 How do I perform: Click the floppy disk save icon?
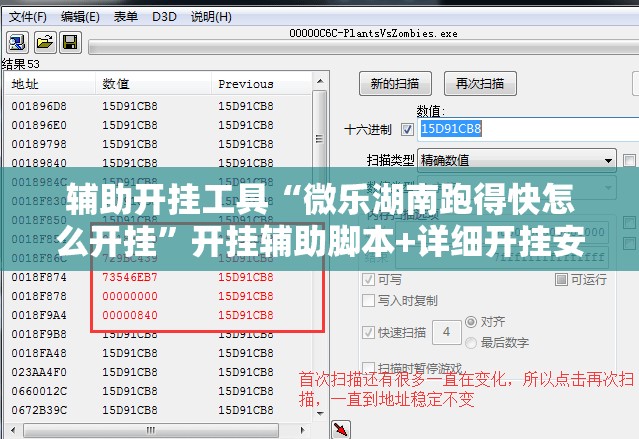[x=70, y=42]
